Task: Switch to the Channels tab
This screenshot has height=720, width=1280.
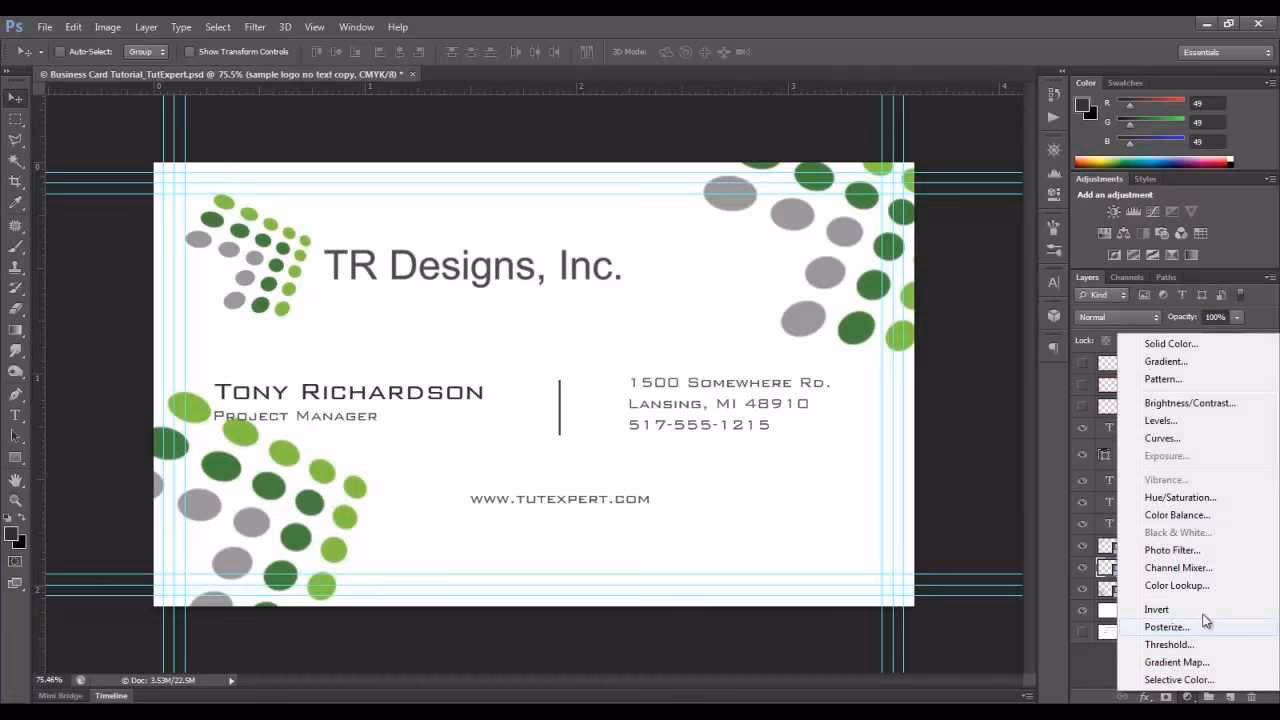Action: tap(1126, 277)
